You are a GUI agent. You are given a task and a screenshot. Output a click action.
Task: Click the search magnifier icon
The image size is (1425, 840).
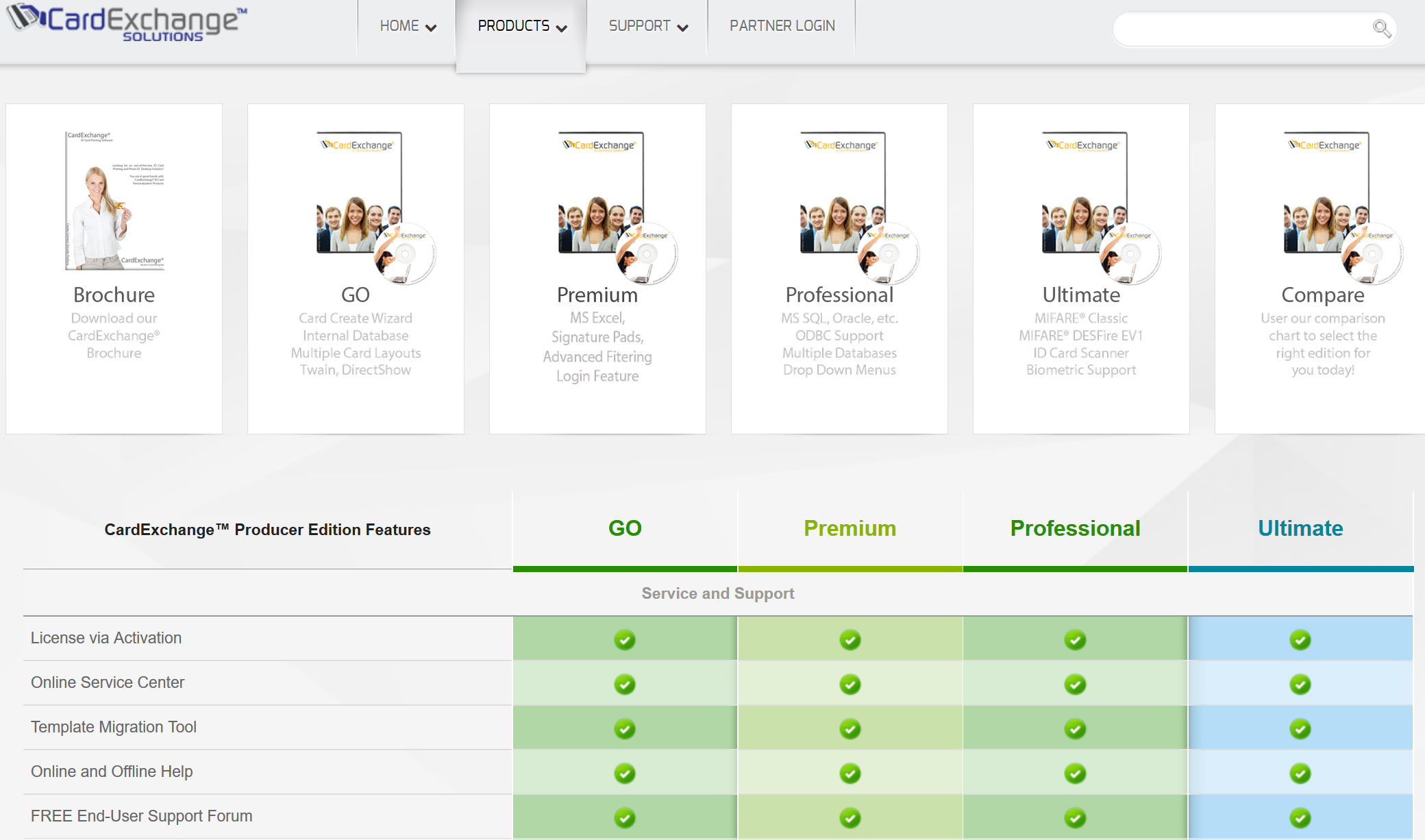click(1382, 29)
